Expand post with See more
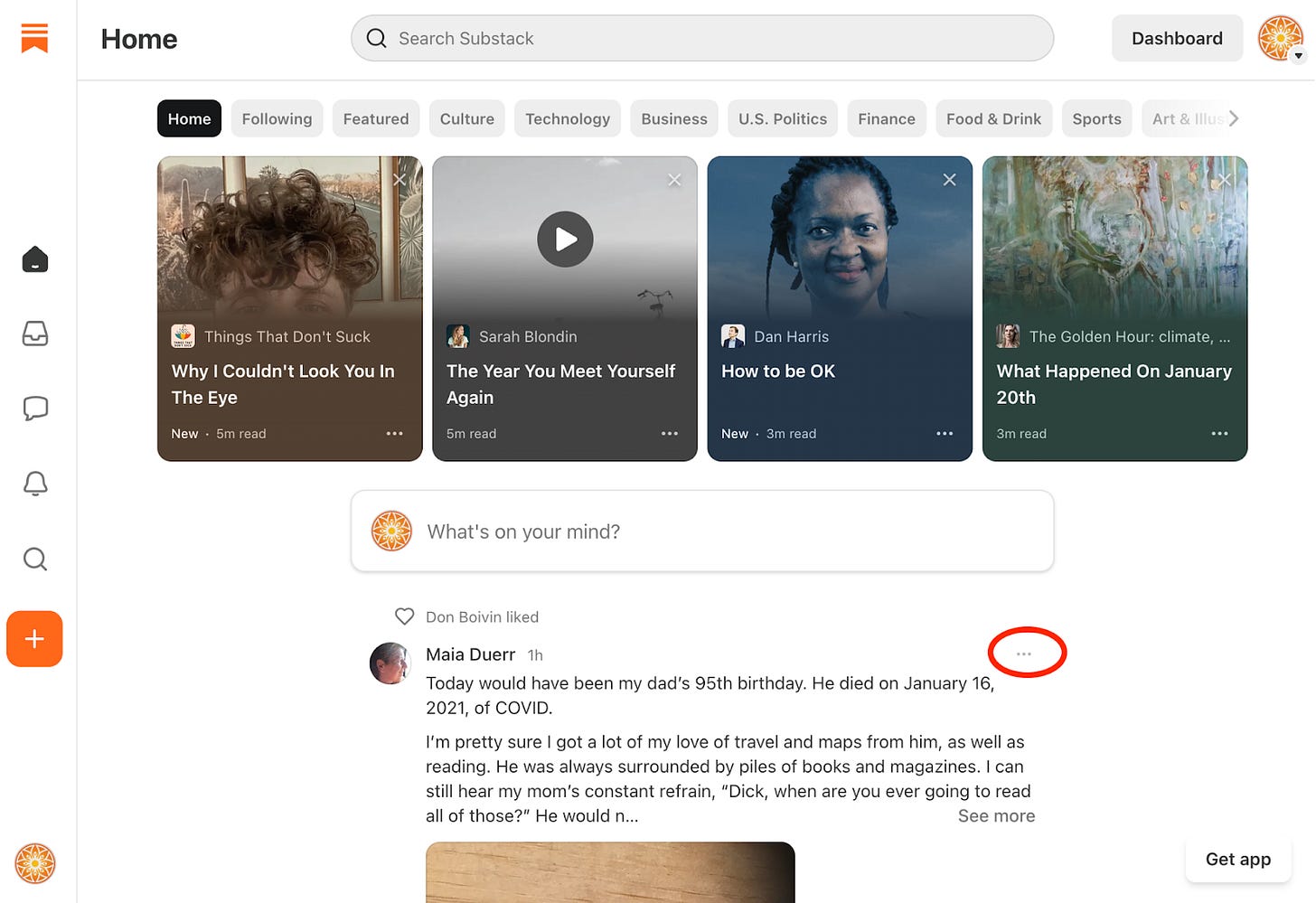The height and width of the screenshot is (903, 1316). (996, 816)
